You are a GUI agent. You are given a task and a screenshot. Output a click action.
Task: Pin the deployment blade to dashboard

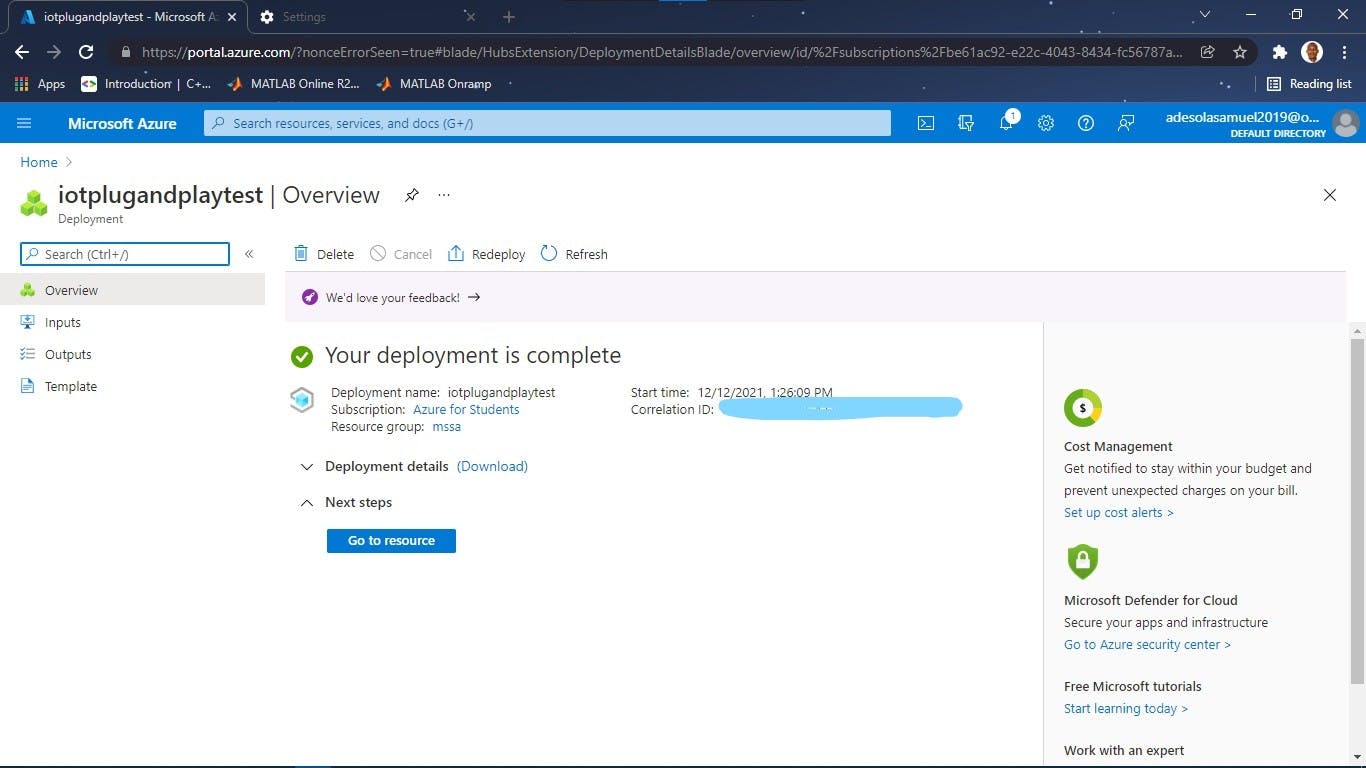(x=412, y=195)
